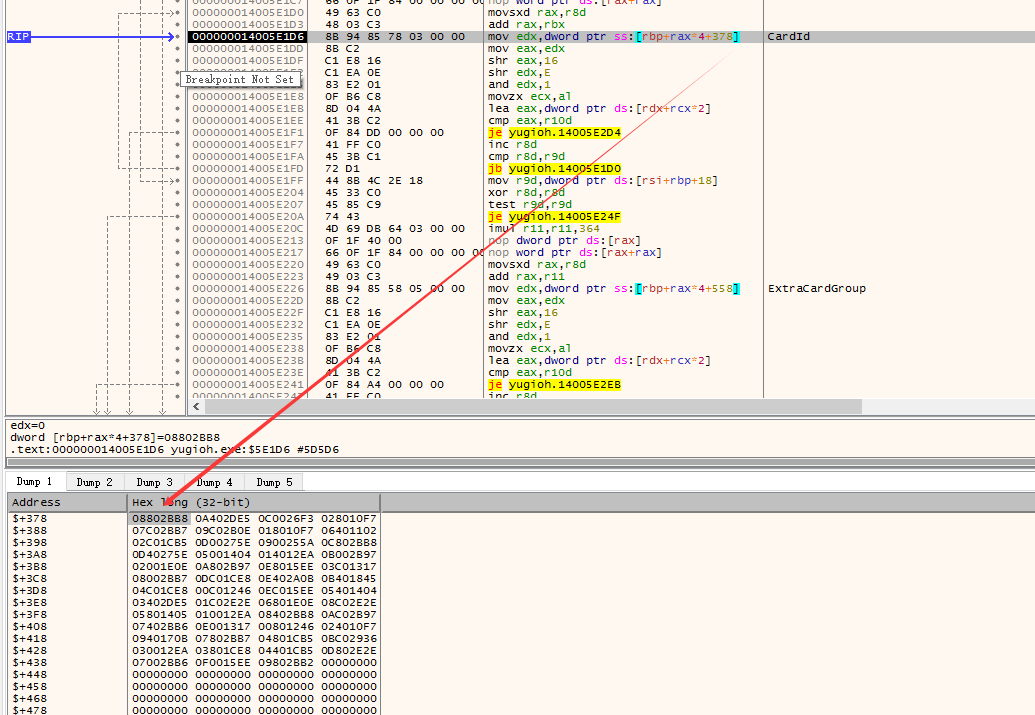Click the blue RIP marker label
Screen dimensions: 1035x715
pyautogui.click(x=18, y=36)
